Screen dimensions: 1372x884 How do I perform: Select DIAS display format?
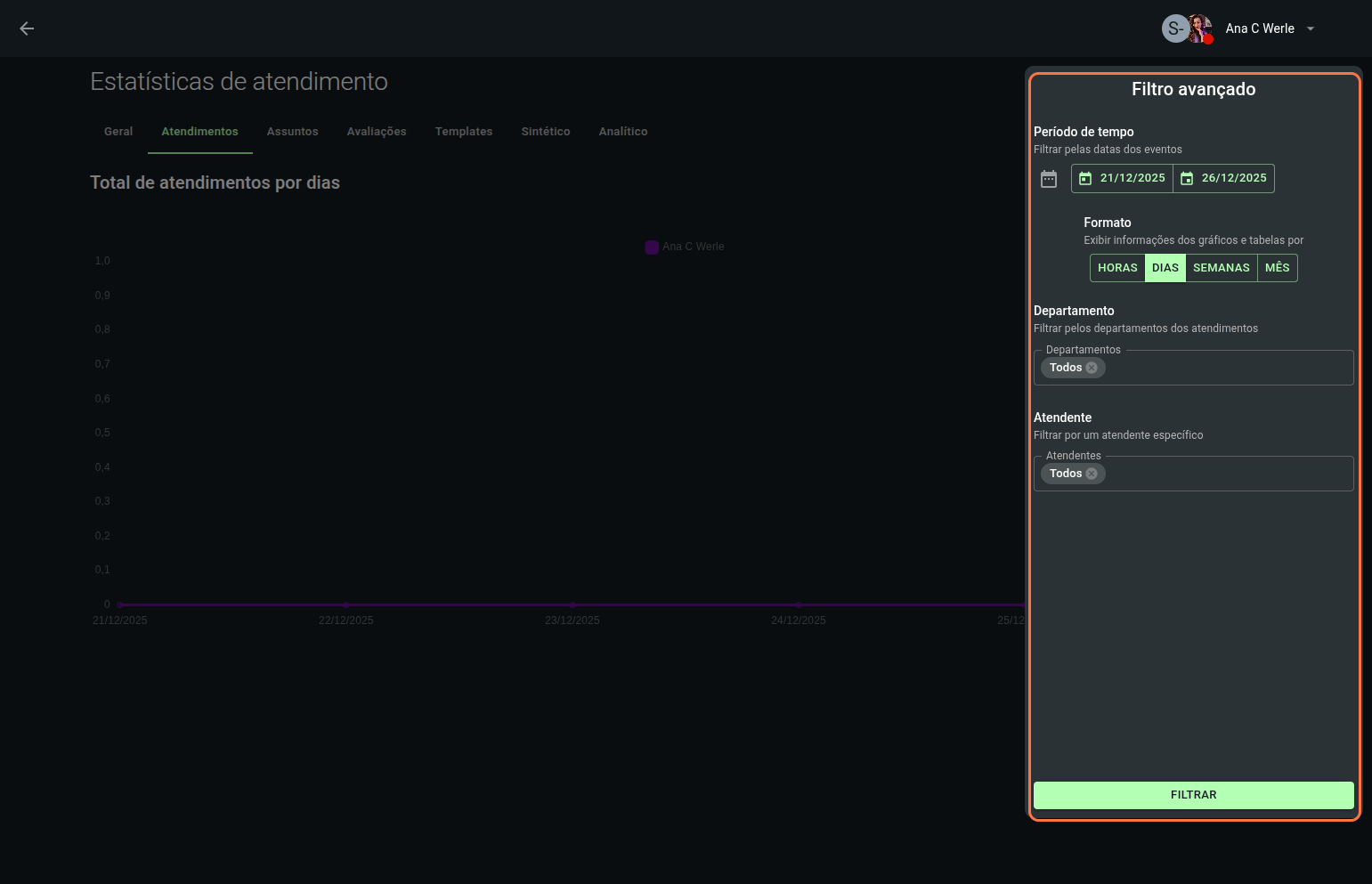pyautogui.click(x=1165, y=268)
